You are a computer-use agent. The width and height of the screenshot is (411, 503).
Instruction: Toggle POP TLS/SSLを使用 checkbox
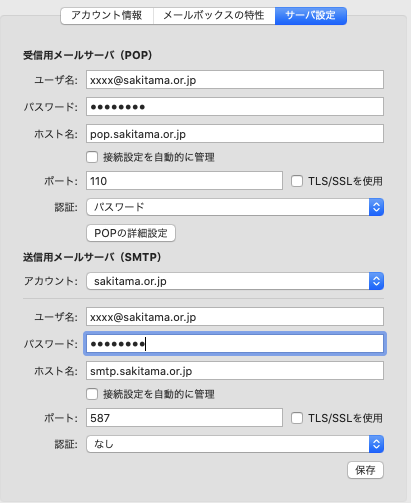(x=297, y=181)
